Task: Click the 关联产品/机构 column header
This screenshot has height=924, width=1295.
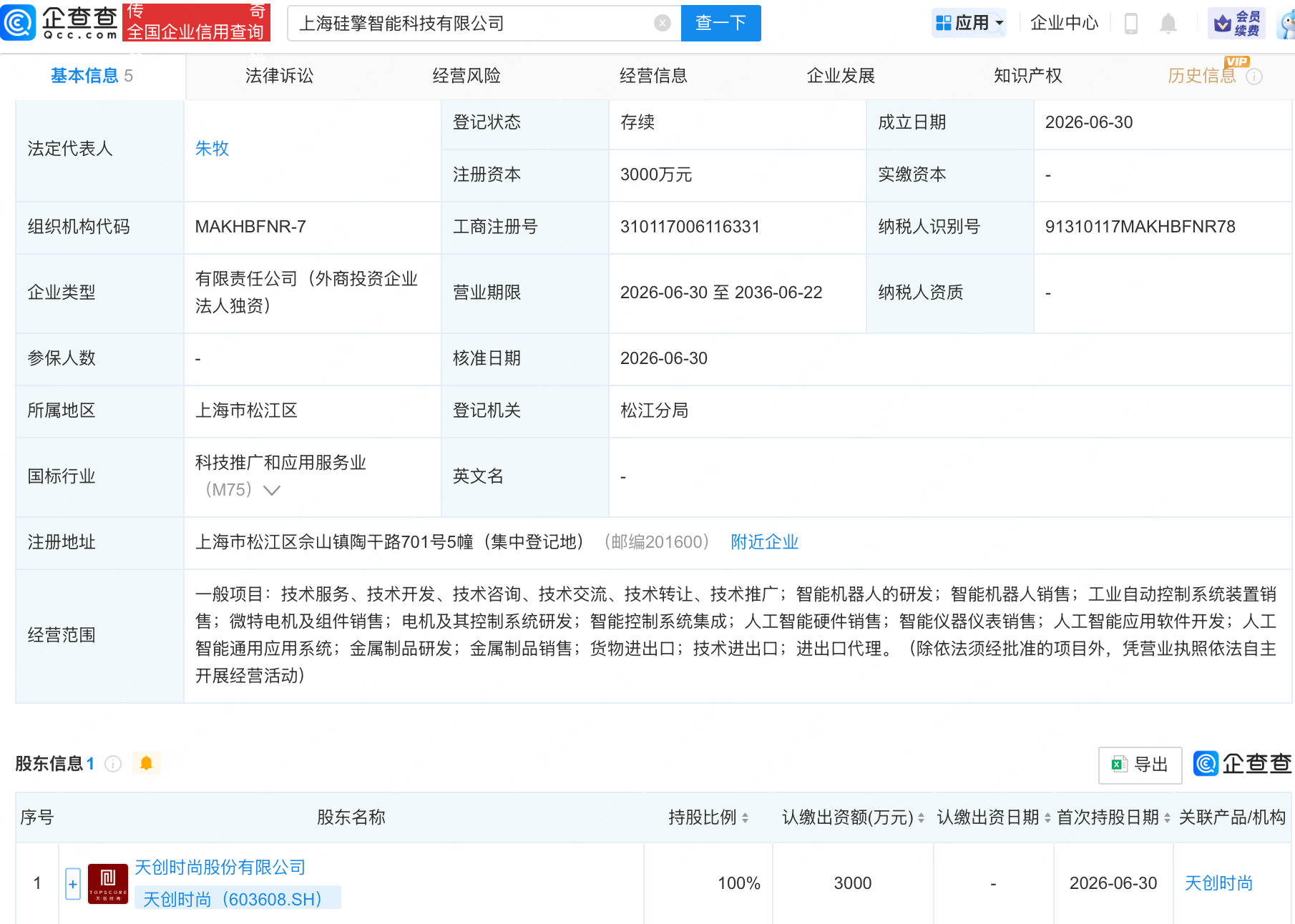Action: 1232,817
